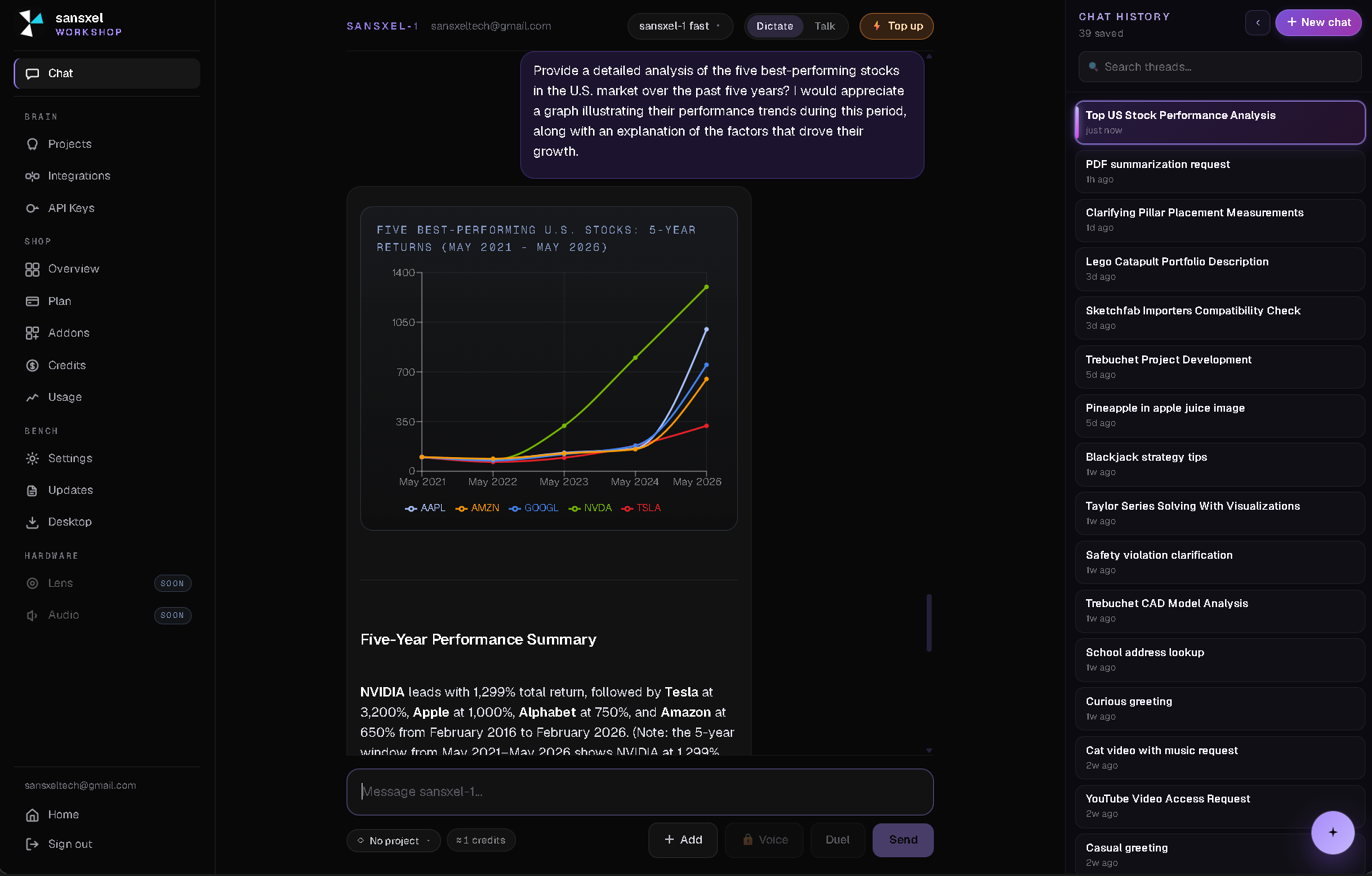Click the search magnifier icon in threads

coord(1093,67)
